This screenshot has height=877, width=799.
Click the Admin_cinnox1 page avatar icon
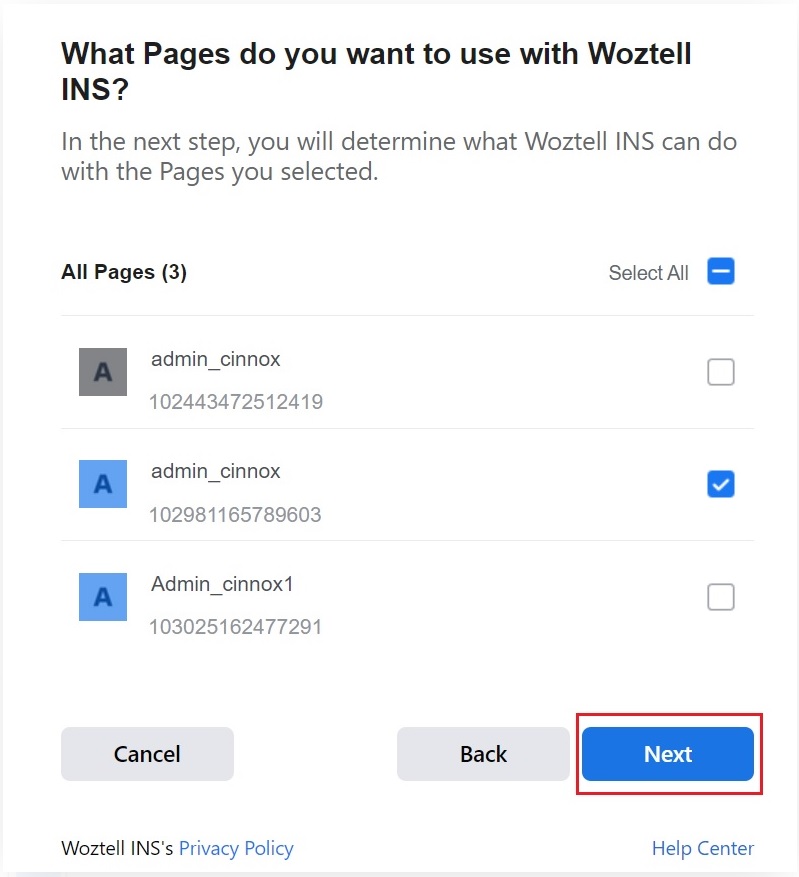pyautogui.click(x=103, y=597)
